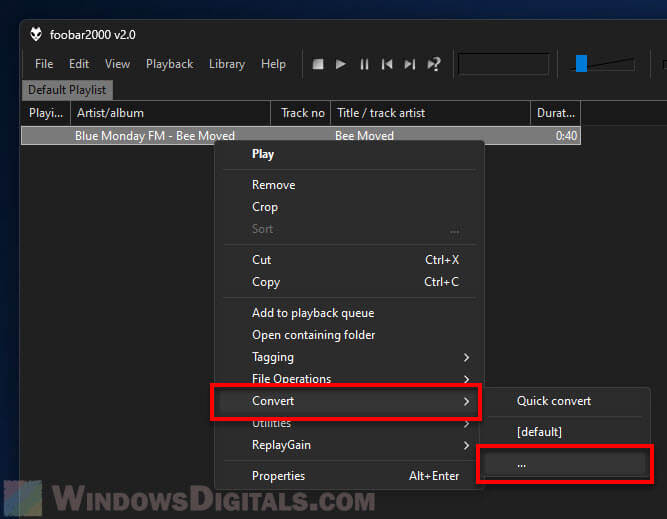667x519 pixels.
Task: Jump to previous track button
Action: tap(387, 64)
